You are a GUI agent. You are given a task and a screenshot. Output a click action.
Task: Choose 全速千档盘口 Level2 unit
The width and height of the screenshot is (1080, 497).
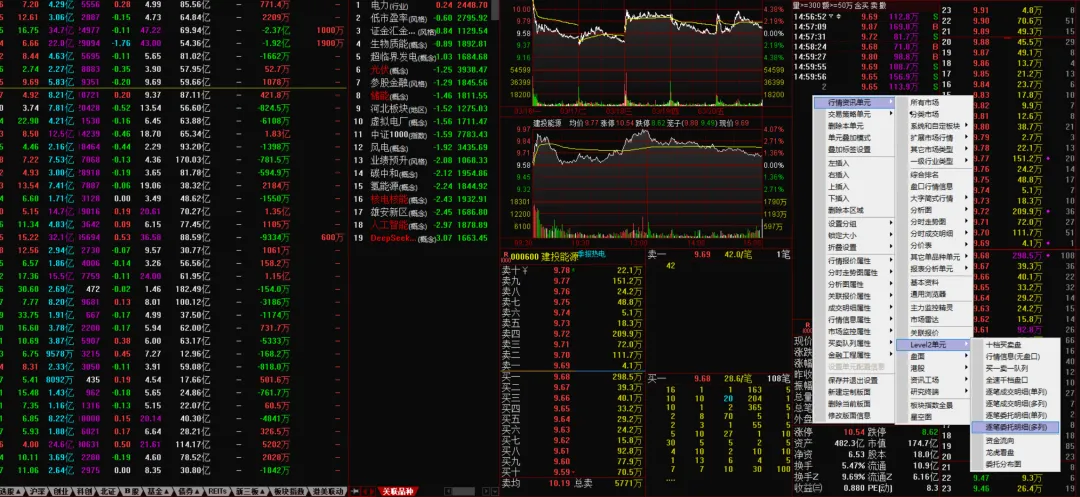coord(1015,380)
